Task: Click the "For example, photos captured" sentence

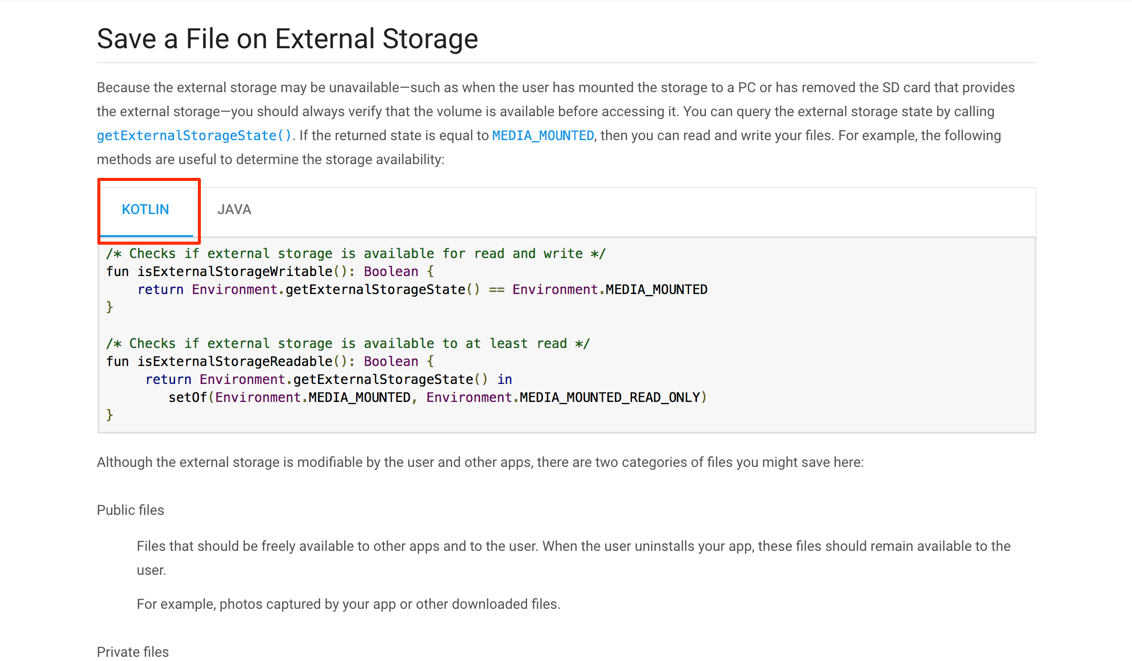Action: 348,604
